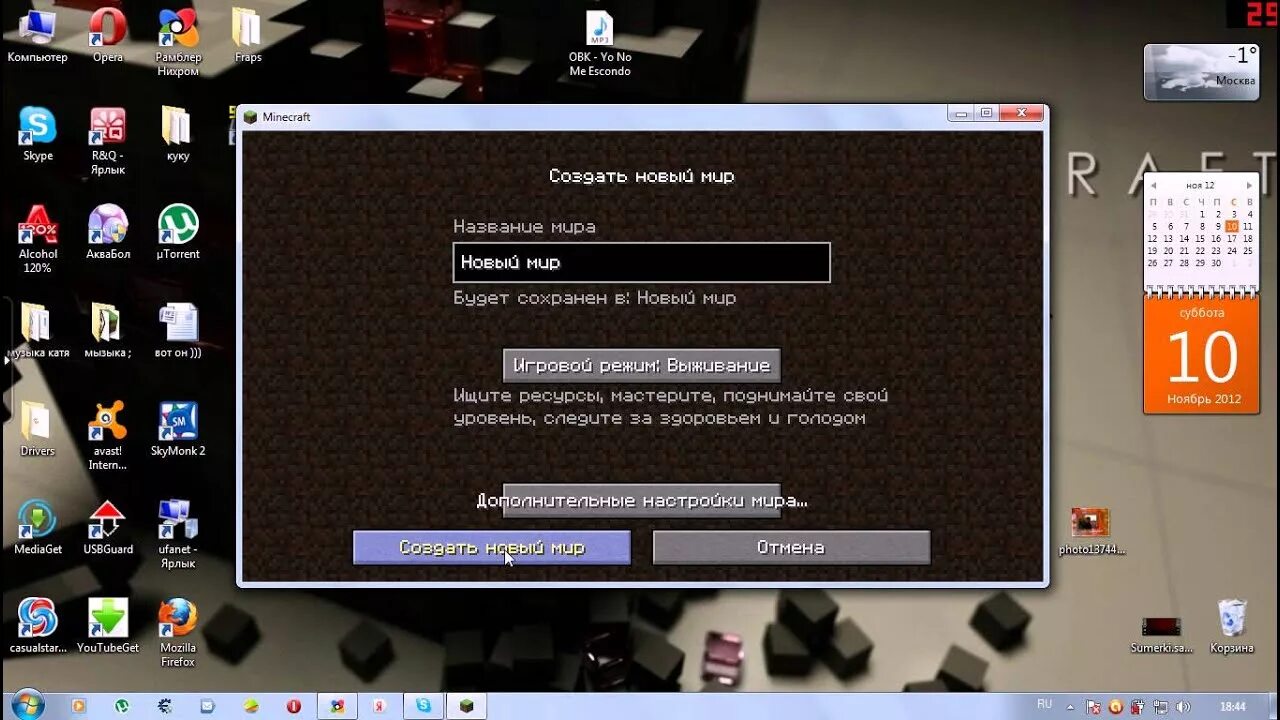Image resolution: width=1280 pixels, height=720 pixels.
Task: Launch YouTubeGet from the desktop
Action: pos(108,625)
